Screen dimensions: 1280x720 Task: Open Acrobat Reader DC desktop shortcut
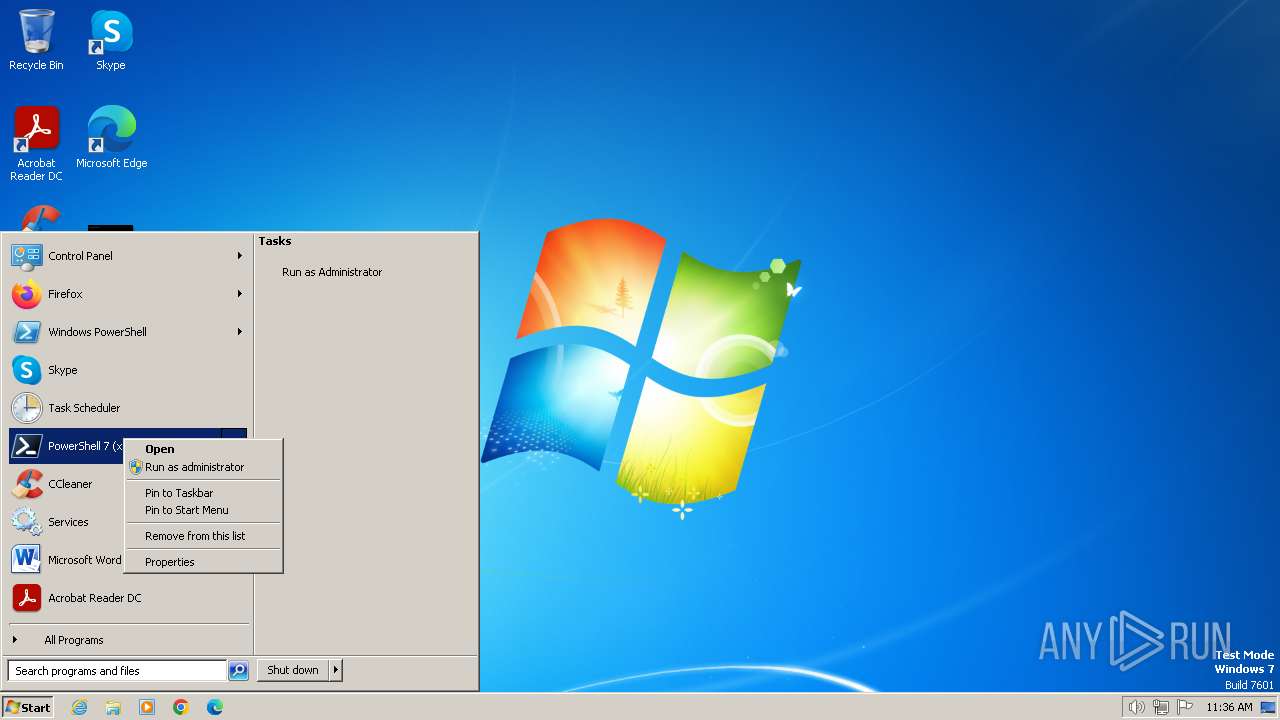36,143
